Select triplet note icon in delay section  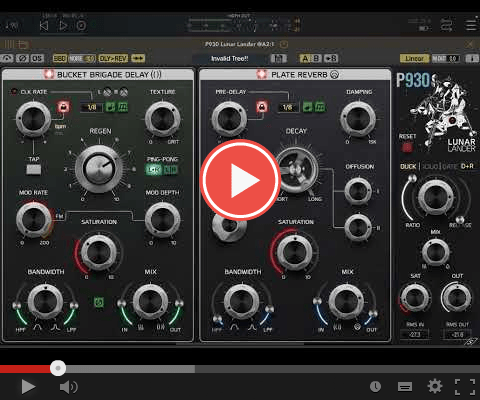[123, 107]
